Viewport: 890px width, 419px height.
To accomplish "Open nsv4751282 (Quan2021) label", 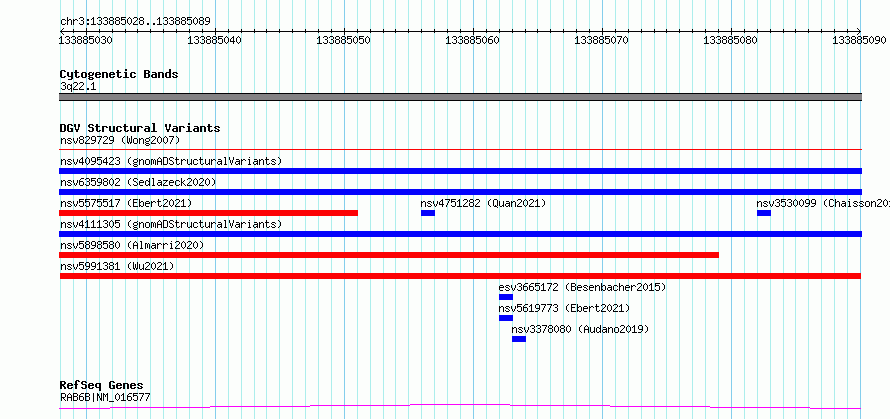I will pyautogui.click(x=483, y=203).
